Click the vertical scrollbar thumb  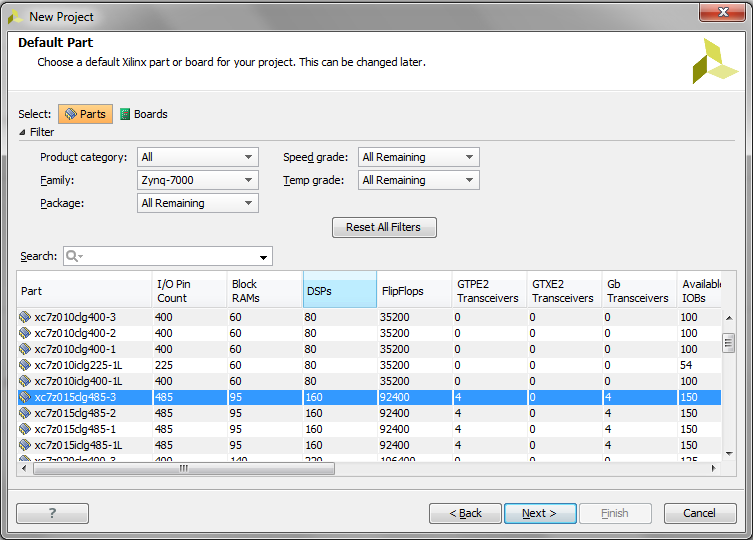[729, 343]
